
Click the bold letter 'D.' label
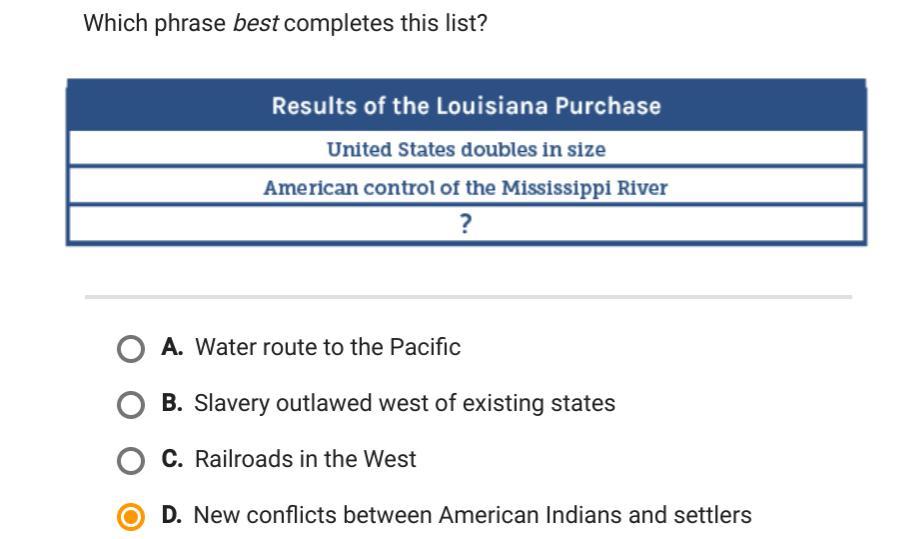coord(172,515)
